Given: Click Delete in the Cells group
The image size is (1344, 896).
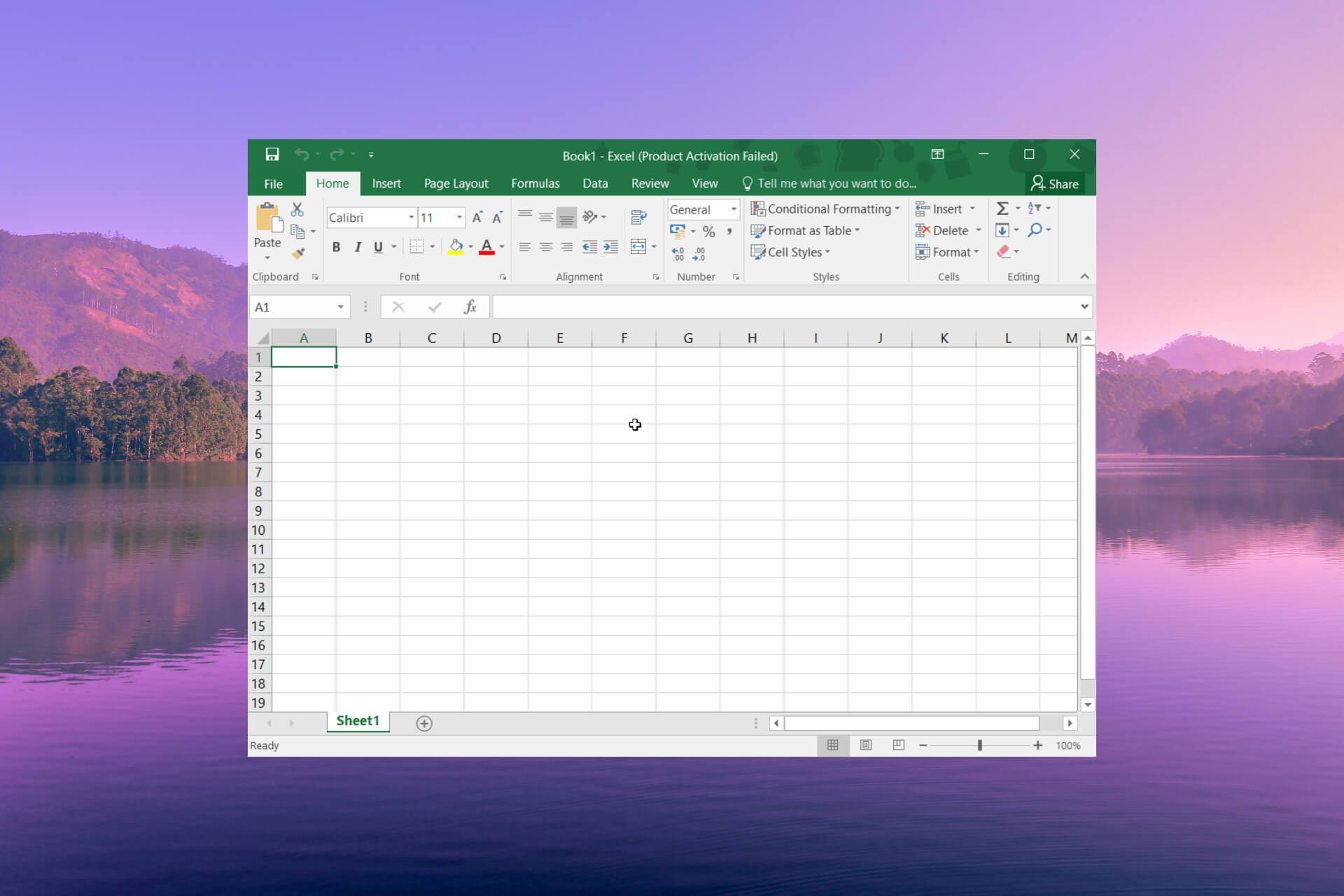Looking at the screenshot, I should 948,230.
